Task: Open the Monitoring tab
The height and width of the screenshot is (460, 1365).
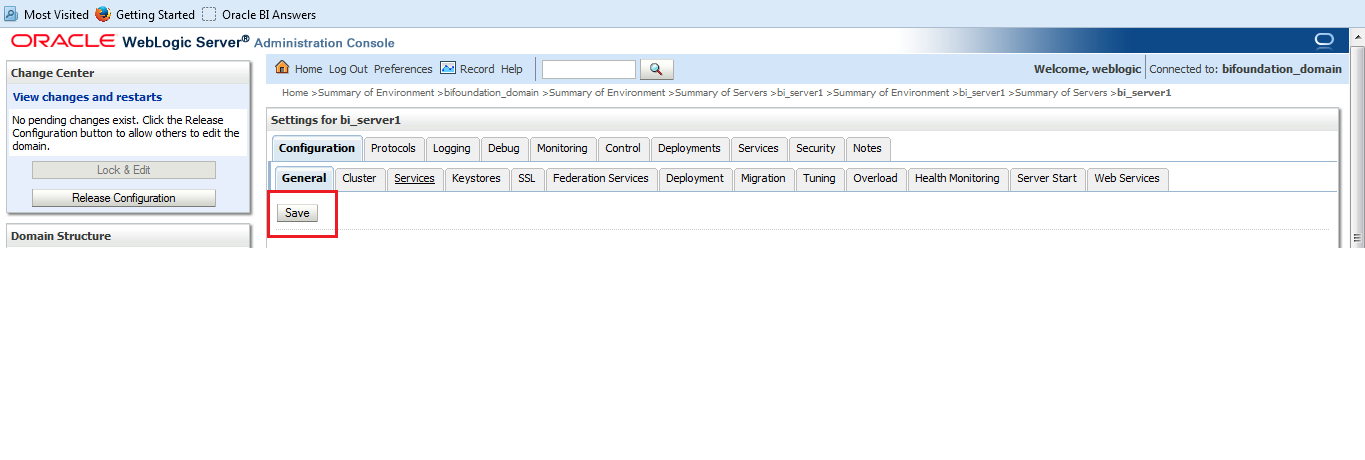Action: click(x=562, y=148)
